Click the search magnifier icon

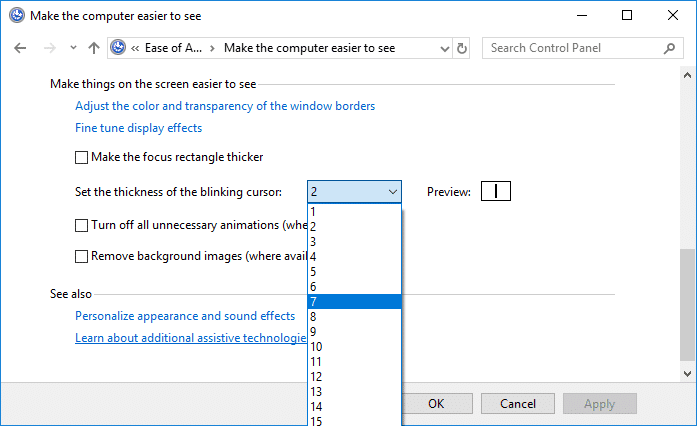point(668,48)
